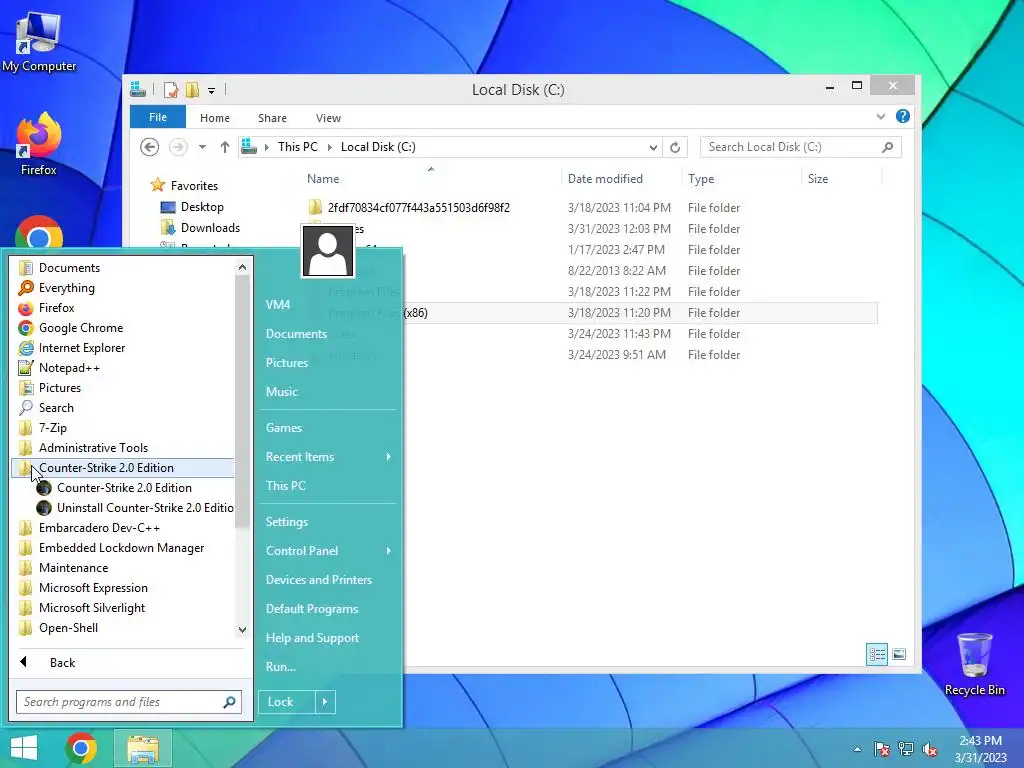Expand Open-Shell folder
Viewport: 1024px width, 768px height.
click(122, 628)
